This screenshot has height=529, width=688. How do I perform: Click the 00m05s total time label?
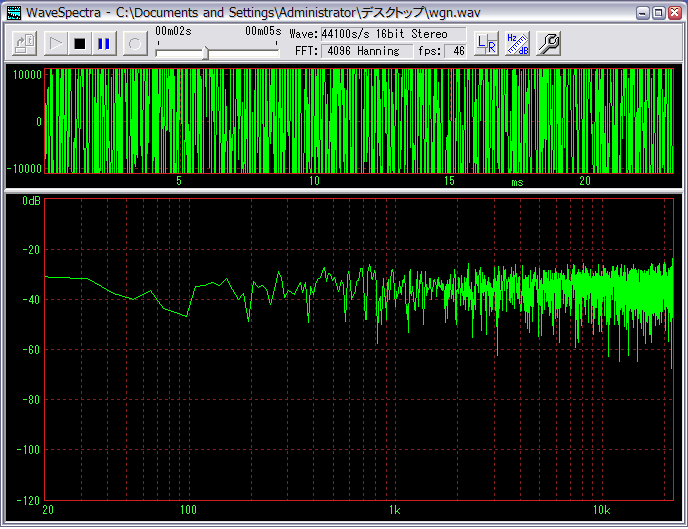[x=263, y=31]
